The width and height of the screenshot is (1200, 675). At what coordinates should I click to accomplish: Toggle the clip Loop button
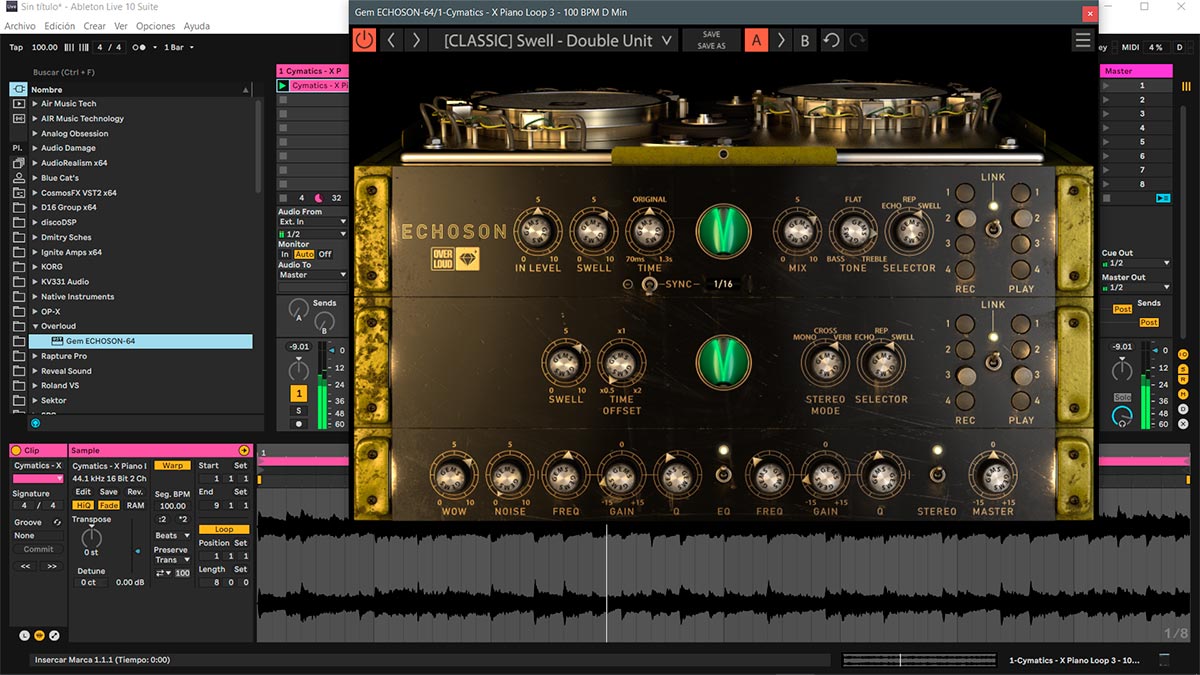(x=223, y=529)
